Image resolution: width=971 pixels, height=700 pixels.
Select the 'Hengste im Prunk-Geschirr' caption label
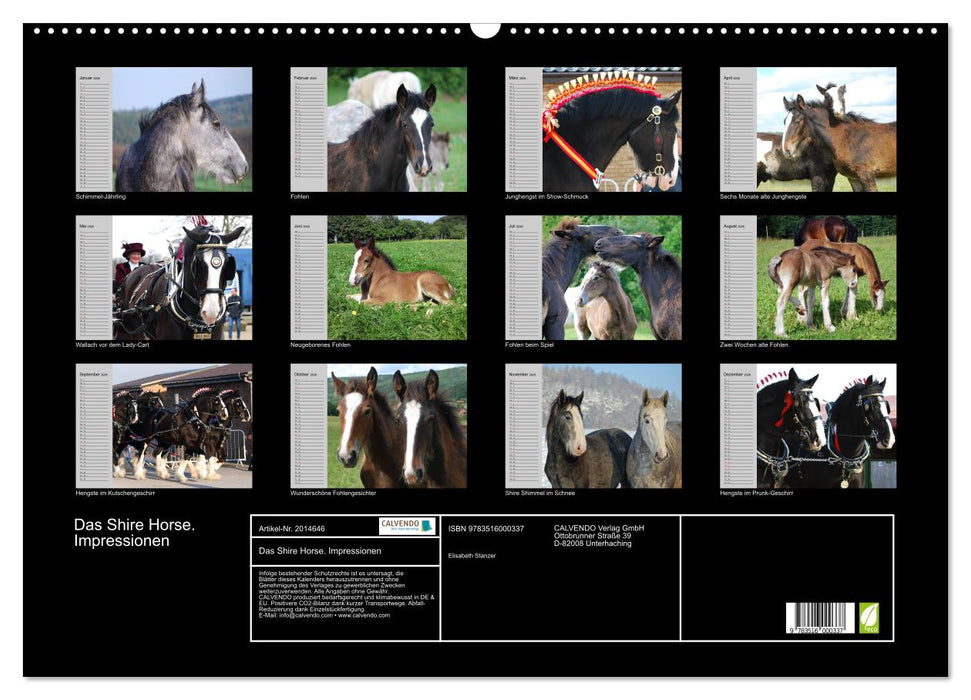coord(757,492)
